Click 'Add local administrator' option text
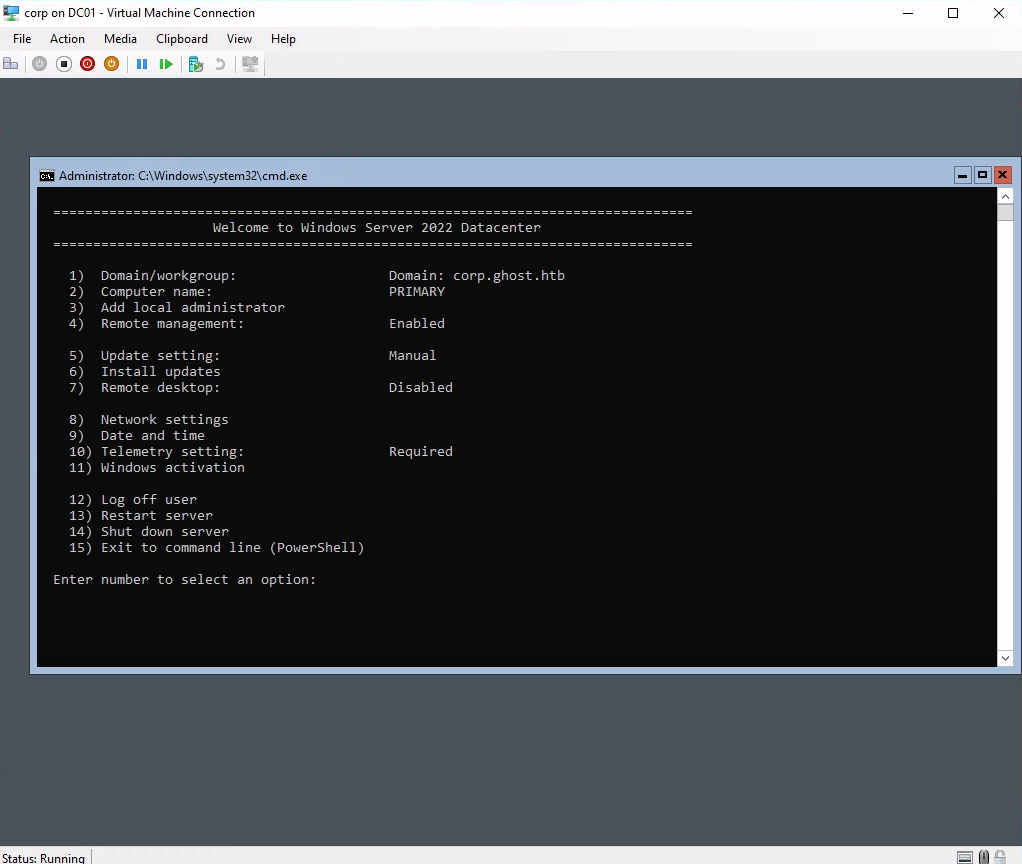 pos(192,308)
